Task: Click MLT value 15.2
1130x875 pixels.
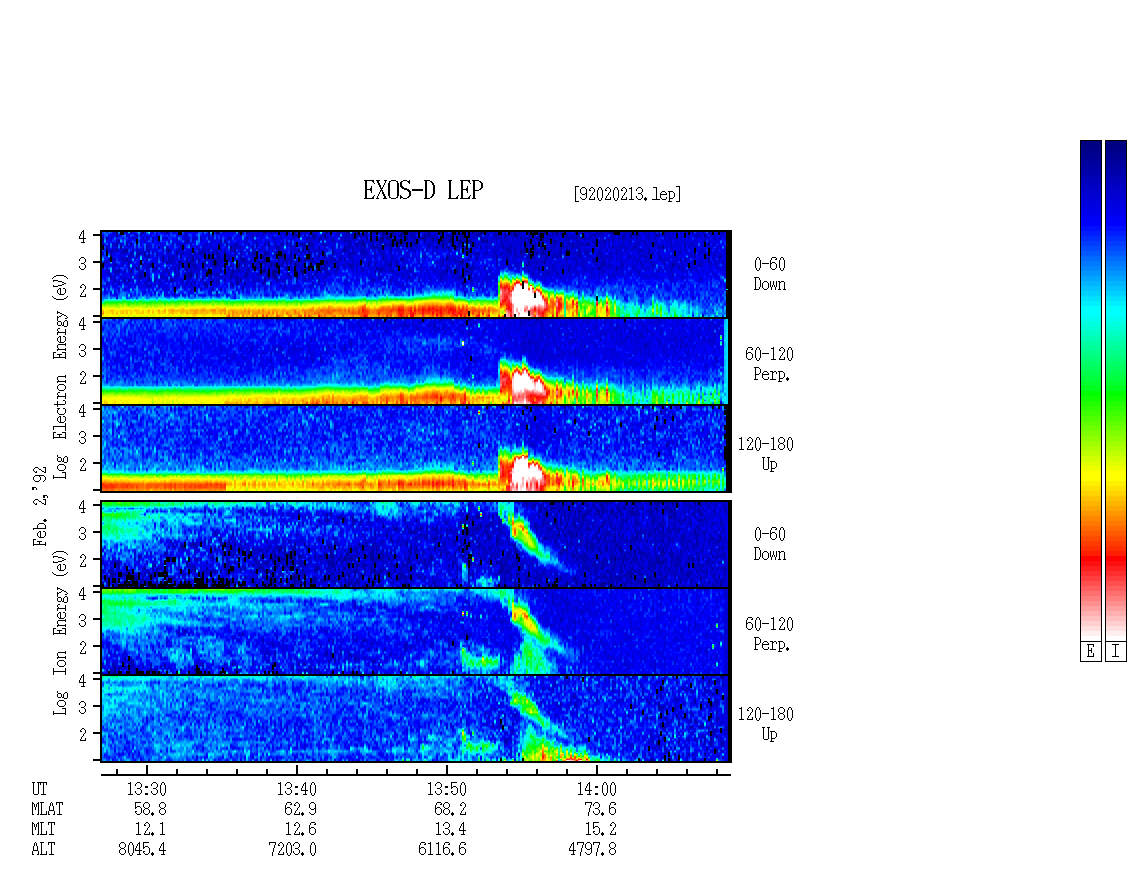Action: click(600, 829)
